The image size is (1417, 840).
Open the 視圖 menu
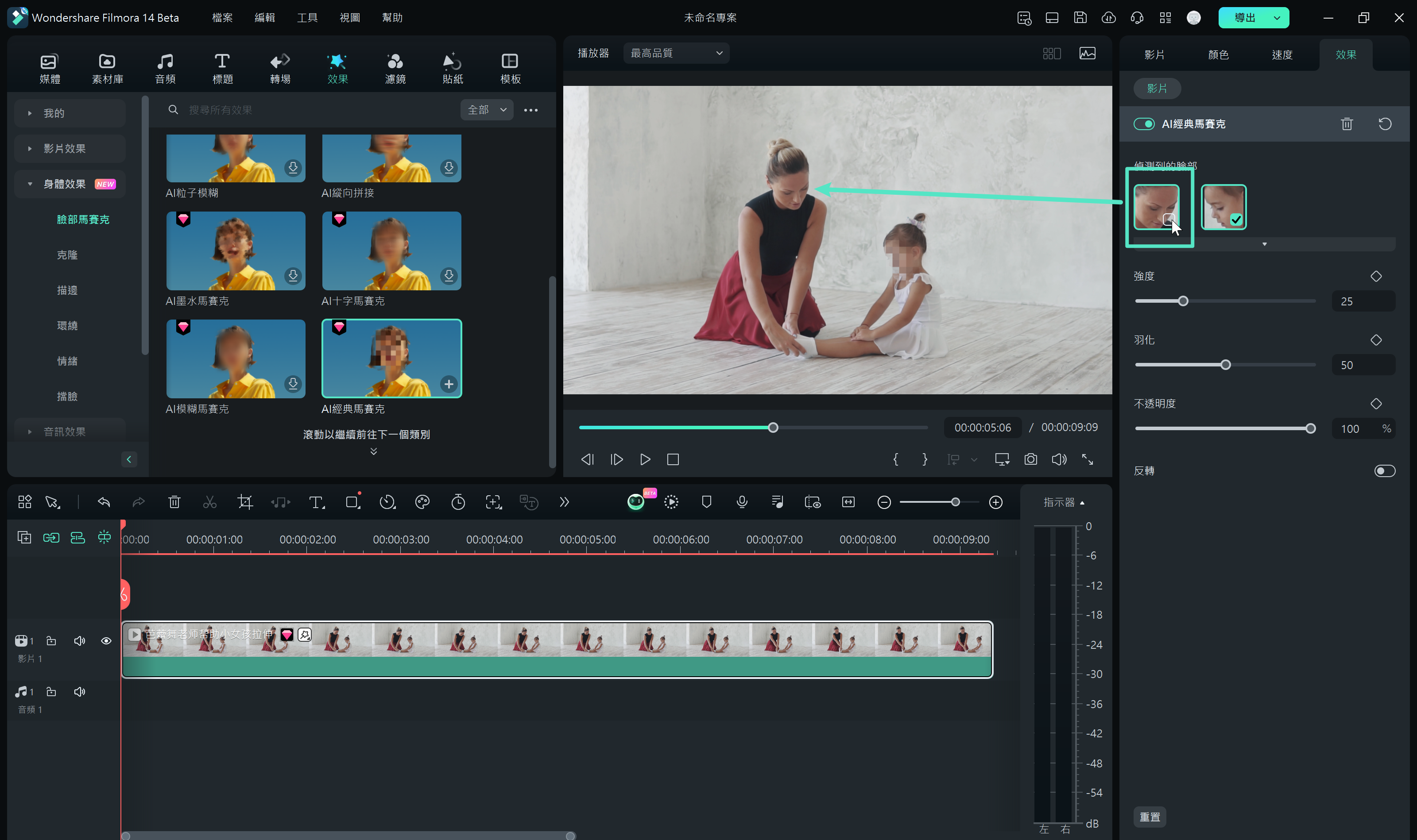pos(349,18)
